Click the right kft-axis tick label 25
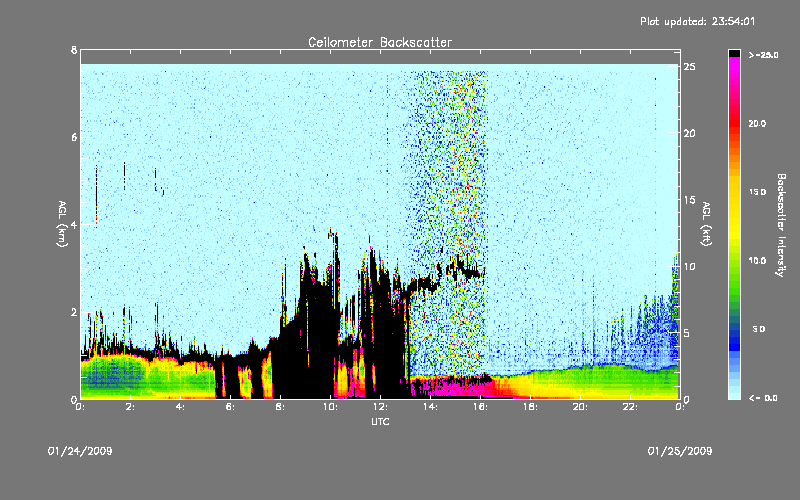 pyautogui.click(x=689, y=67)
